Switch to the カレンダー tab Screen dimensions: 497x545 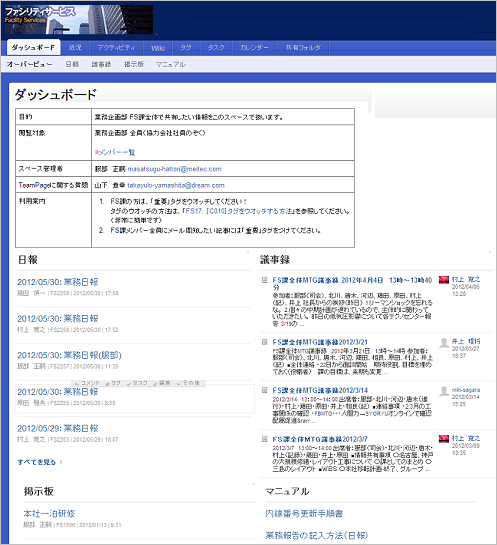tap(254, 48)
